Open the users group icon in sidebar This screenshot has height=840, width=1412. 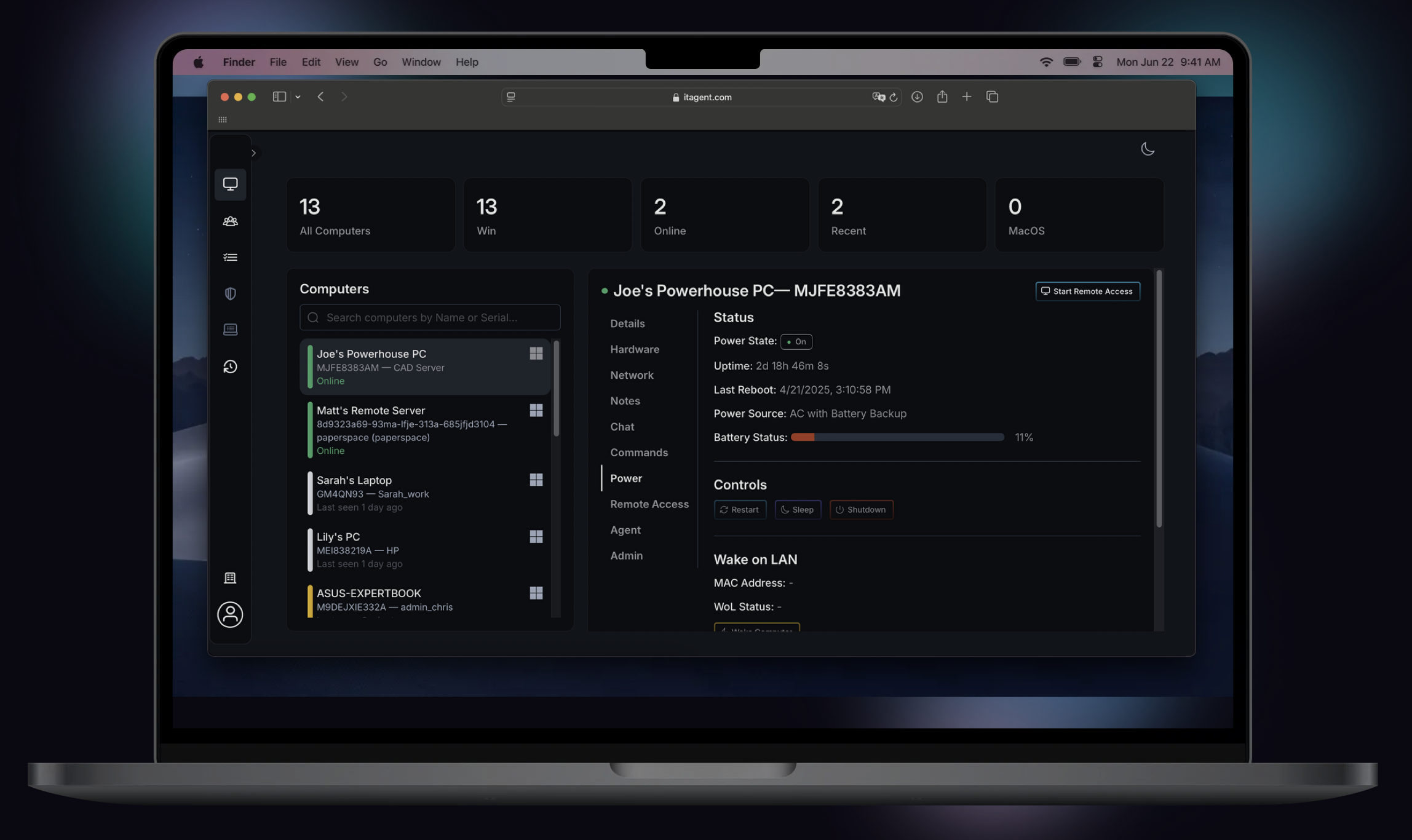coord(230,221)
